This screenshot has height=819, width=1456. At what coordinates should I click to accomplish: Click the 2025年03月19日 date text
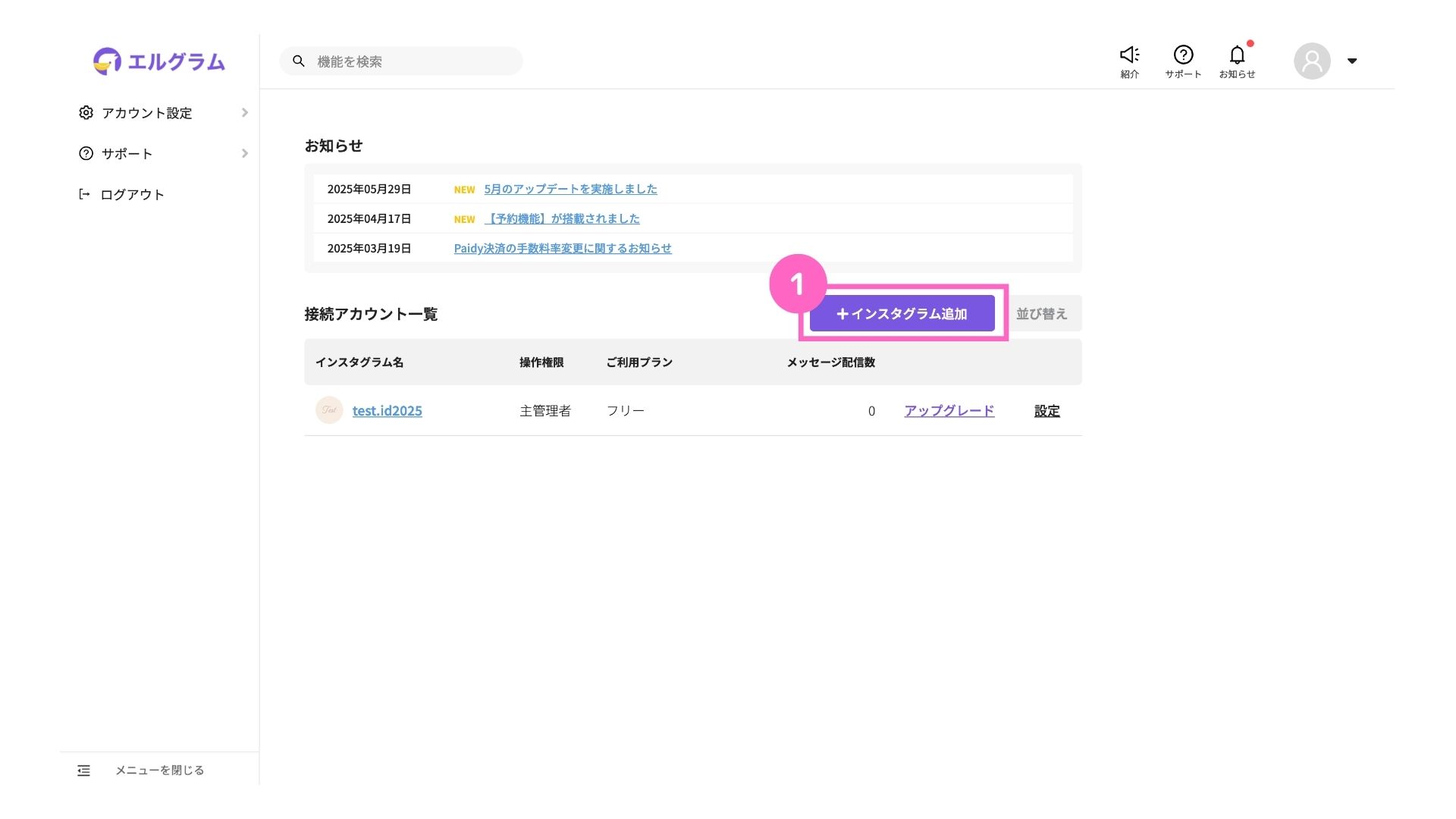point(369,249)
